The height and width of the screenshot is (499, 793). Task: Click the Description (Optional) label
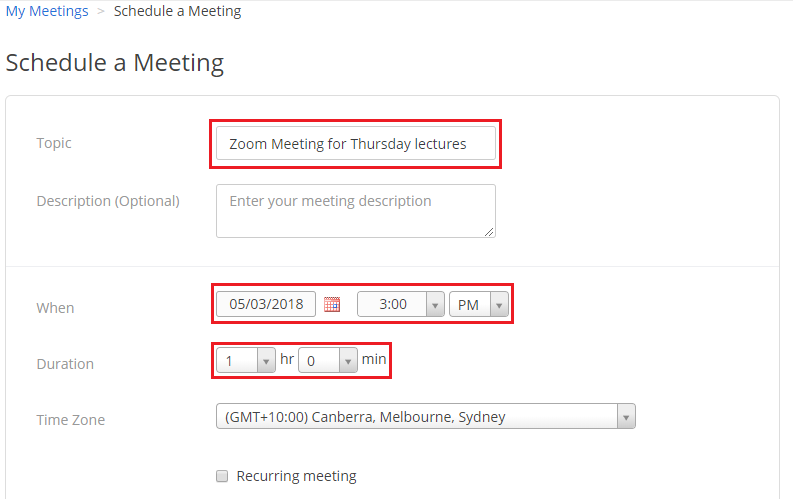[108, 201]
